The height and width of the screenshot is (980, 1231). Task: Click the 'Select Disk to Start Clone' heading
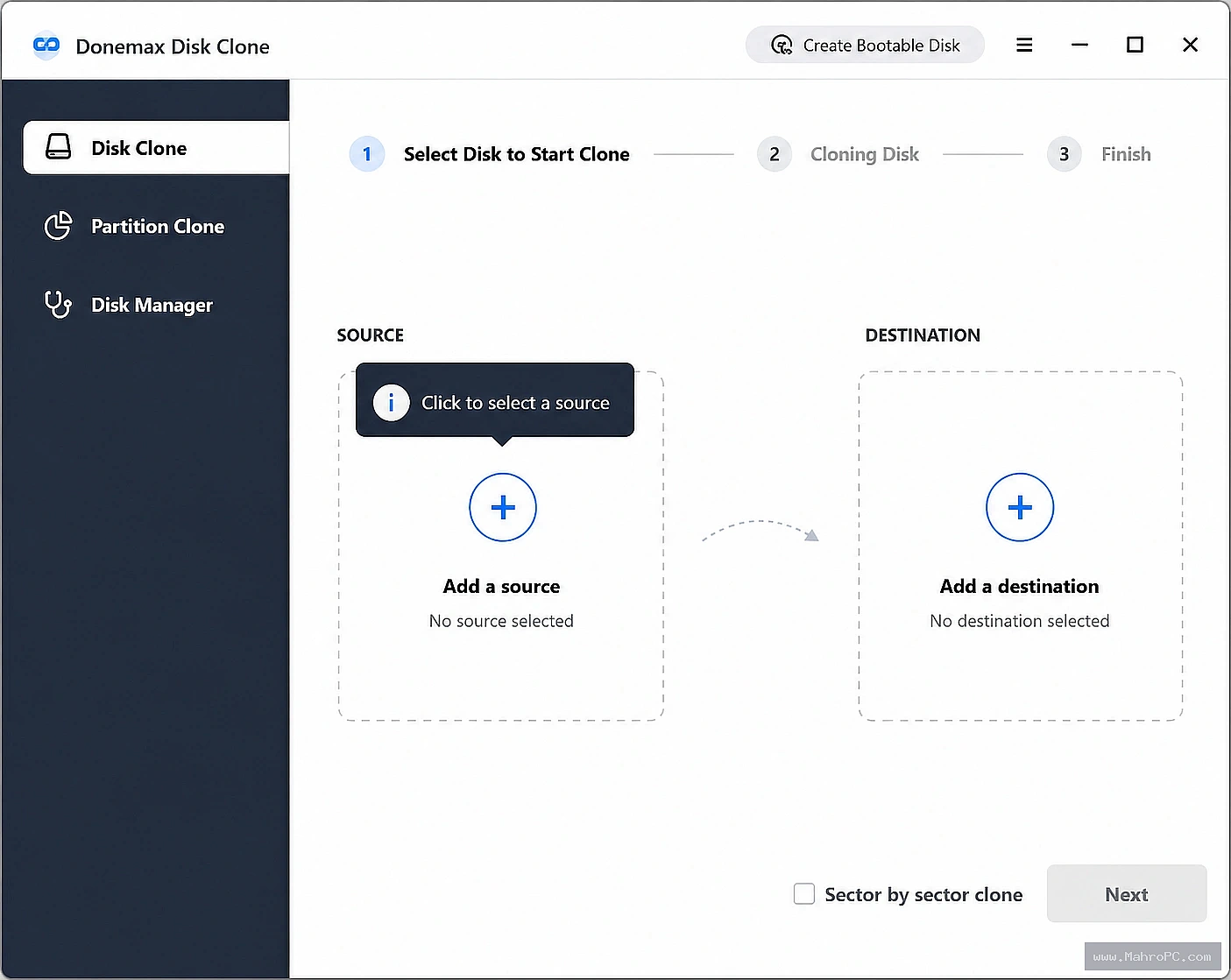[516, 154]
